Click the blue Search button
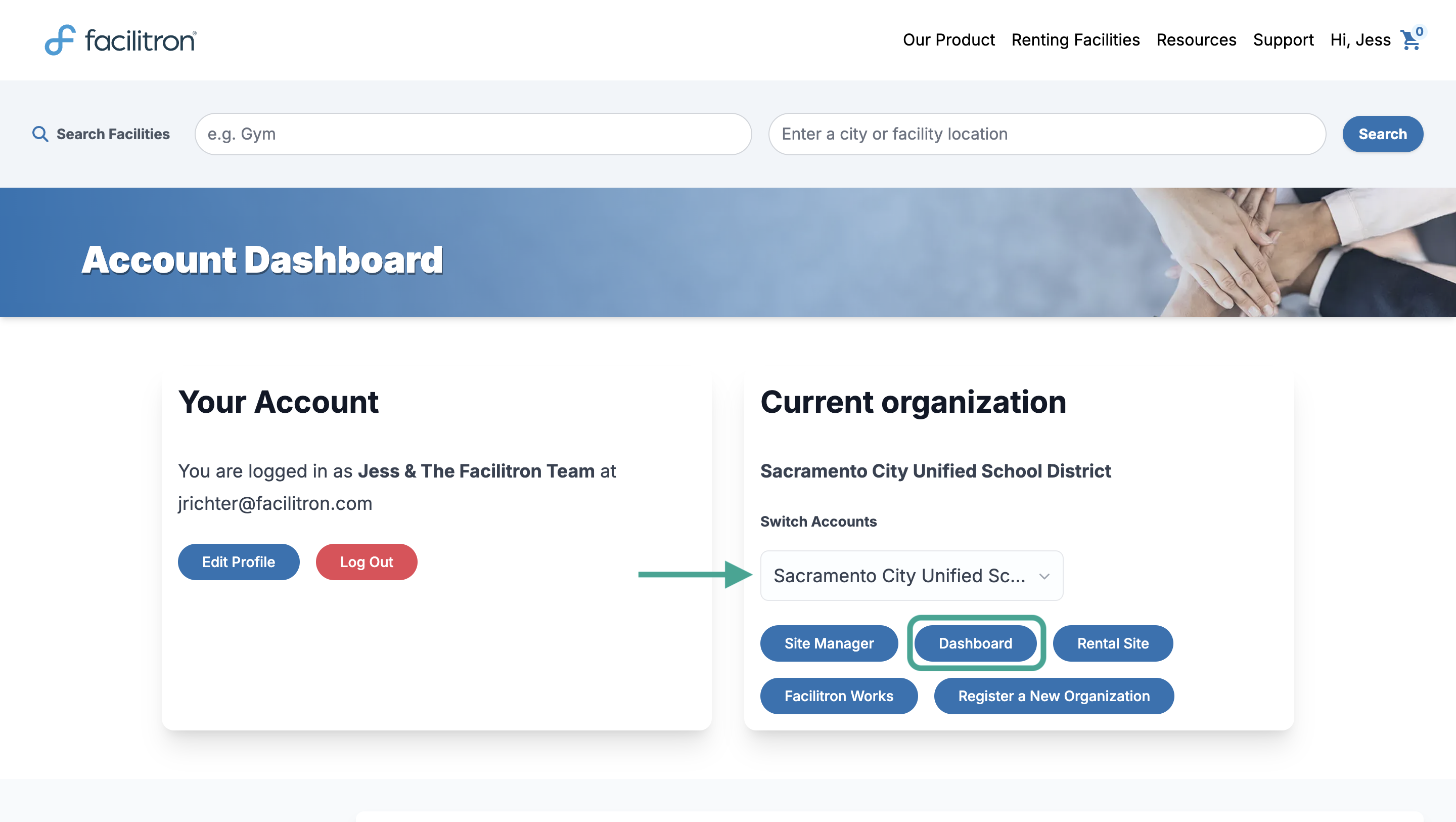The height and width of the screenshot is (822, 1456). 1383,134
